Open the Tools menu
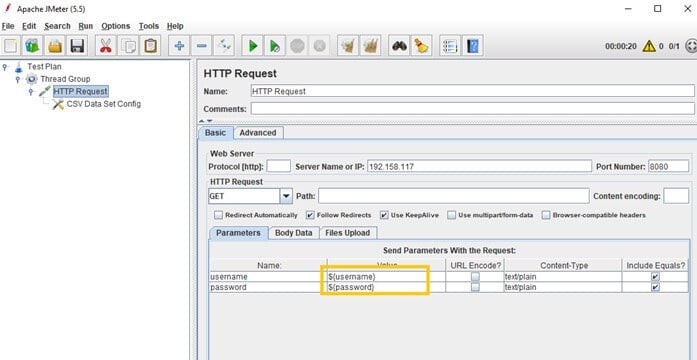This screenshot has height=360, width=697. point(148,26)
